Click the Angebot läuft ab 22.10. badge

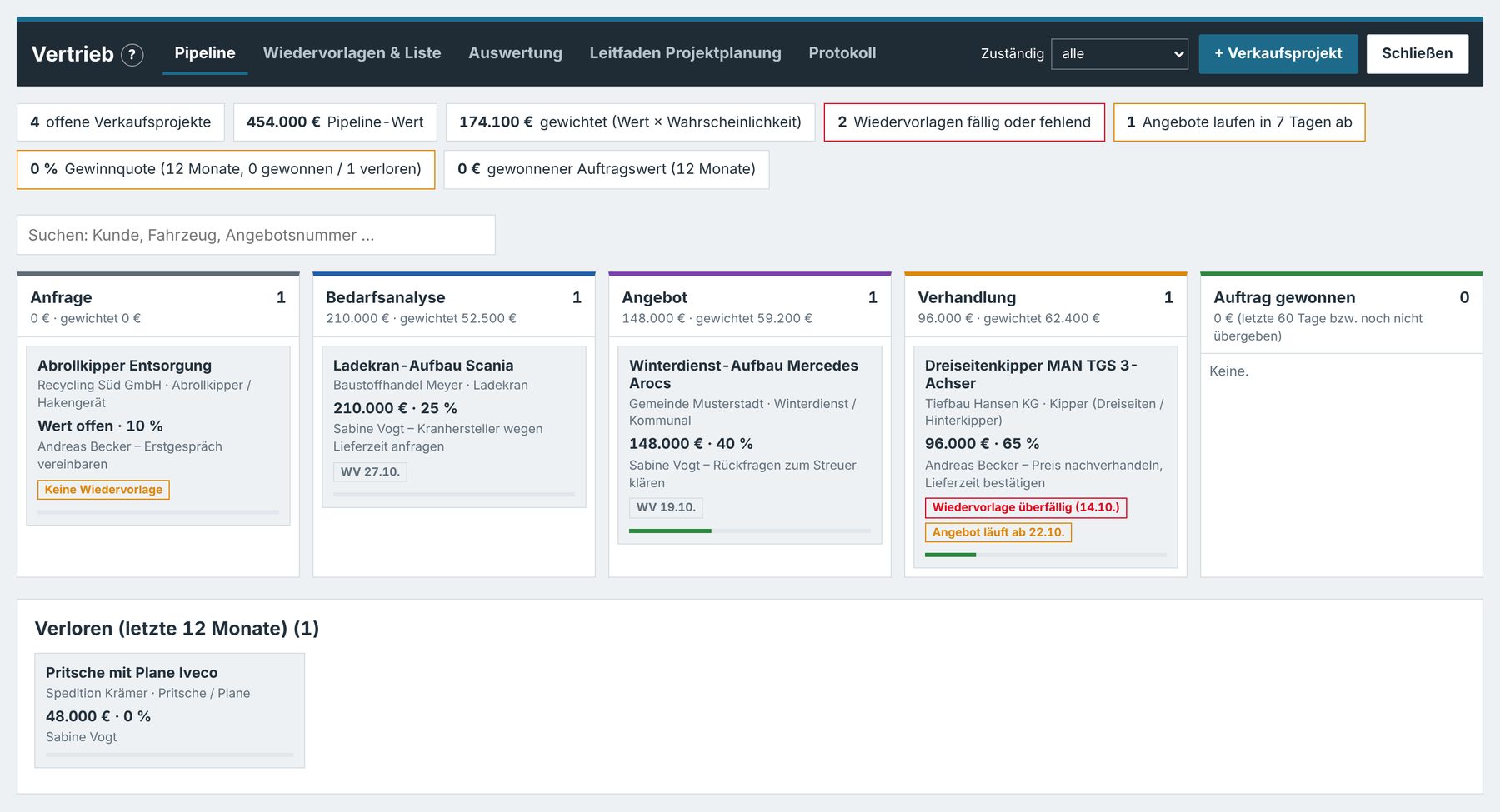pyautogui.click(x=998, y=533)
